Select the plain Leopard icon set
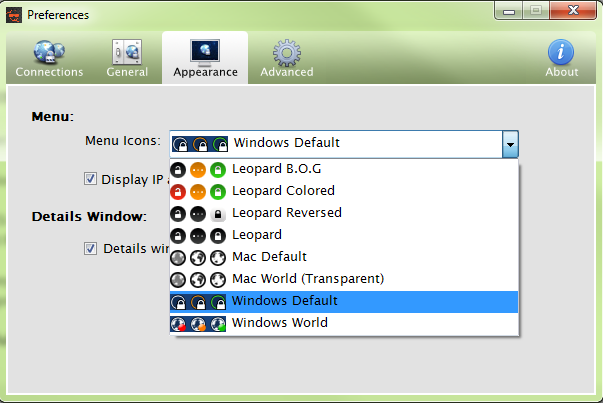This screenshot has height=403, width=603. pyautogui.click(x=344, y=235)
